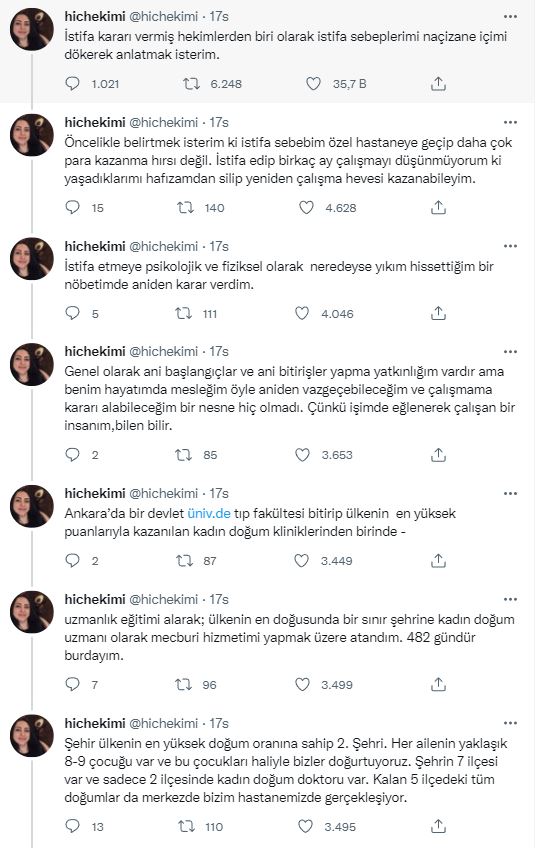Share the first tweet about istifa kararı
Screen dimensions: 537x848
438,84
